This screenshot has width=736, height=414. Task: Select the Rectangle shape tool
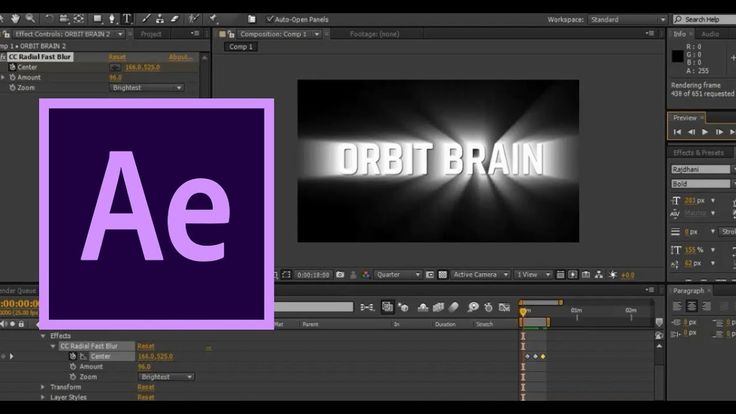(x=98, y=19)
